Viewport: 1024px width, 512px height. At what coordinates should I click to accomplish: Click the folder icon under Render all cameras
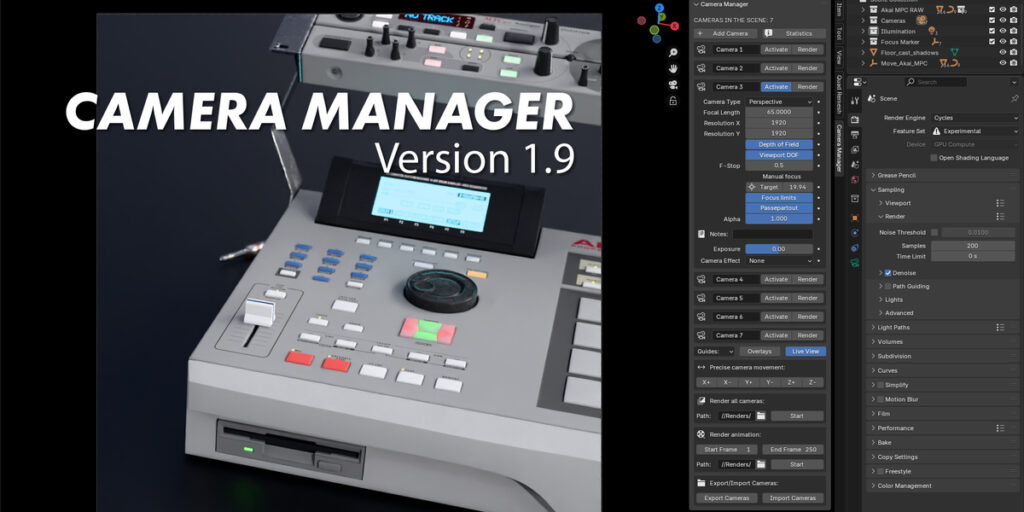(761, 416)
